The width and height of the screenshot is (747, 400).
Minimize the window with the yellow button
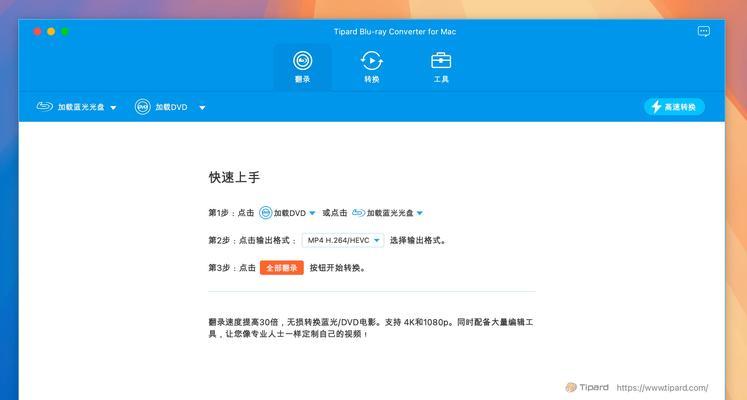(51, 31)
